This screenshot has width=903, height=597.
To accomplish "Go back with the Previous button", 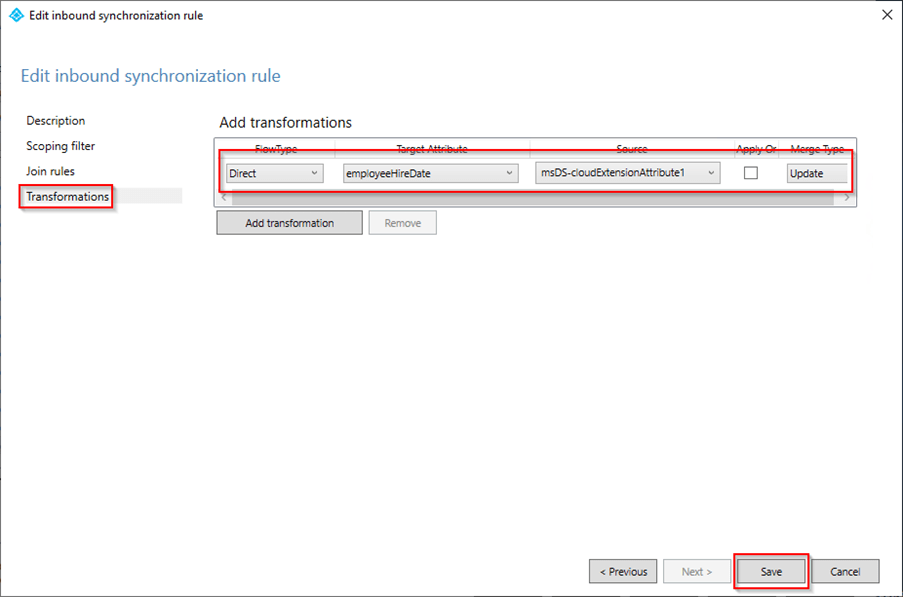I will [623, 571].
